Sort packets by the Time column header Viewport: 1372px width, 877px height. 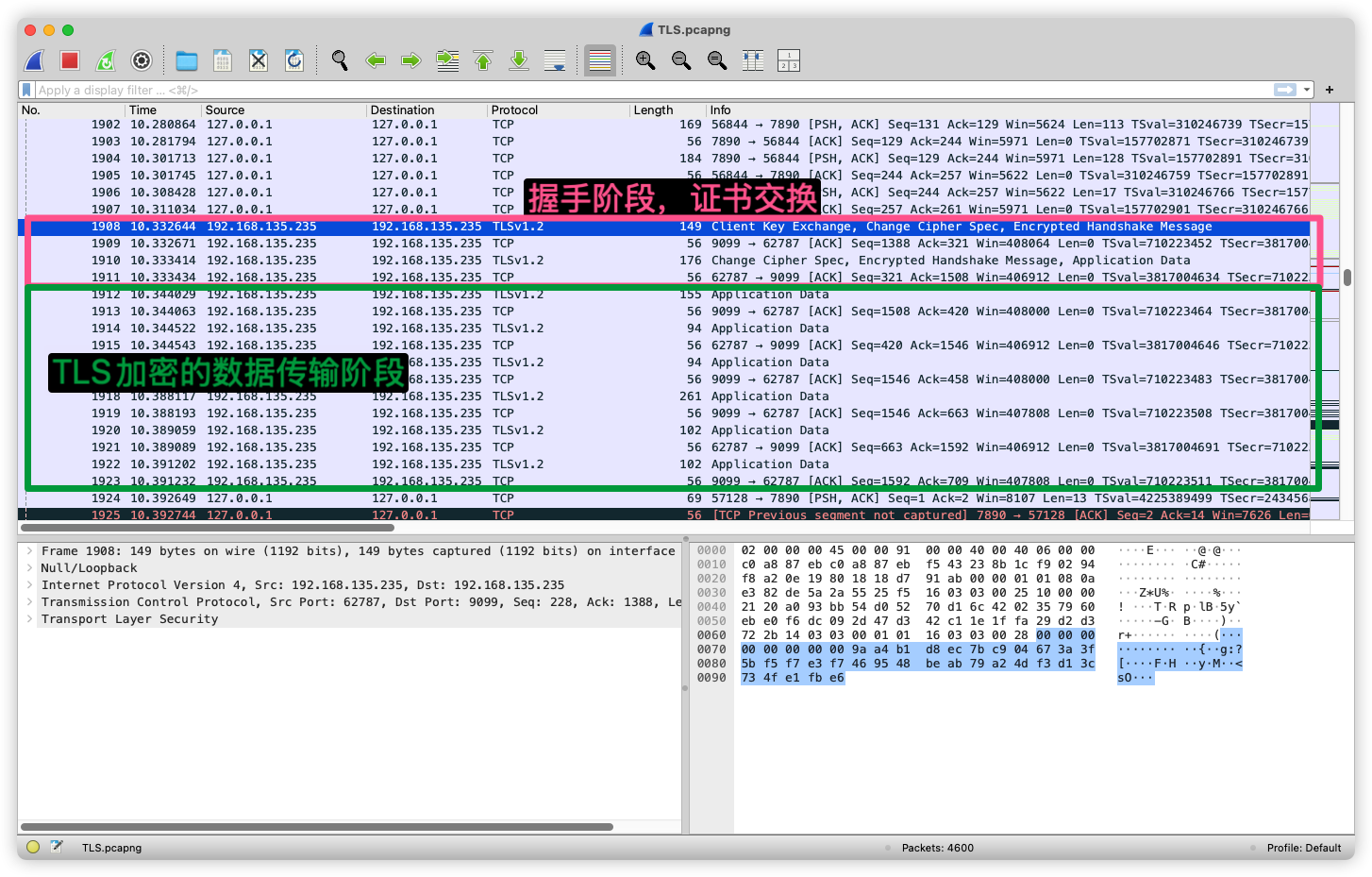point(143,110)
